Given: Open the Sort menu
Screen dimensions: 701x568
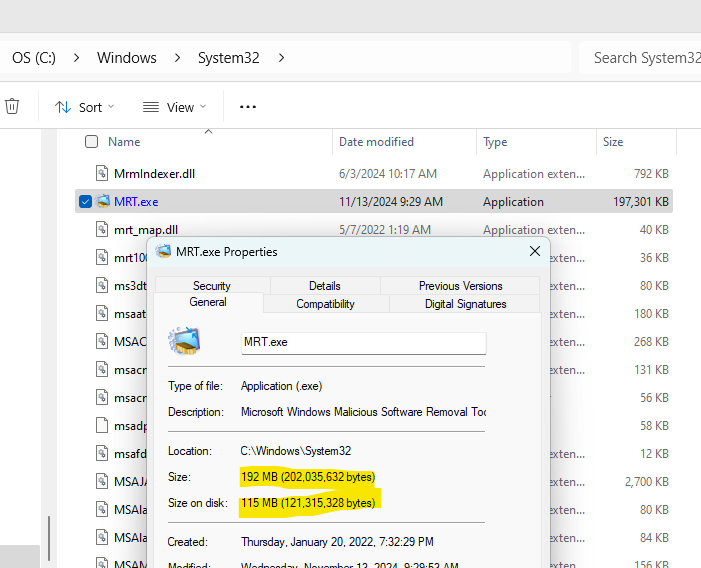Looking at the screenshot, I should point(84,107).
